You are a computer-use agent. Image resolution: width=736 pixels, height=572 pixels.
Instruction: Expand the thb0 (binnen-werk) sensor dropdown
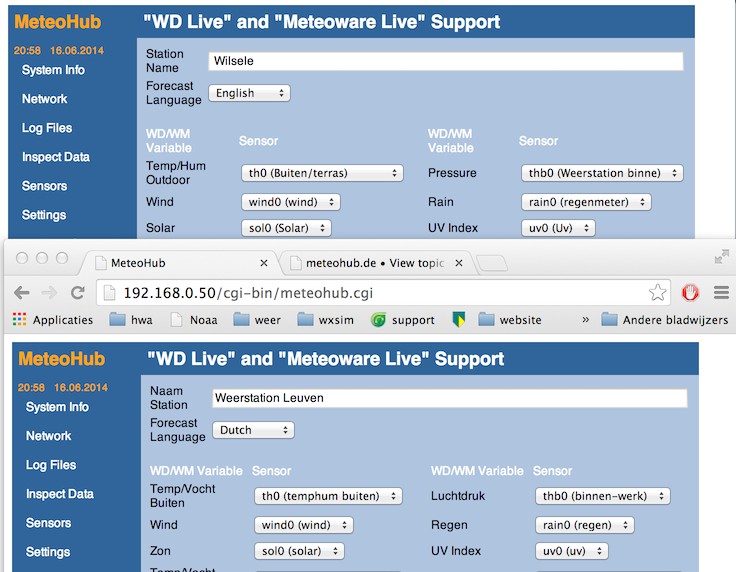(602, 496)
